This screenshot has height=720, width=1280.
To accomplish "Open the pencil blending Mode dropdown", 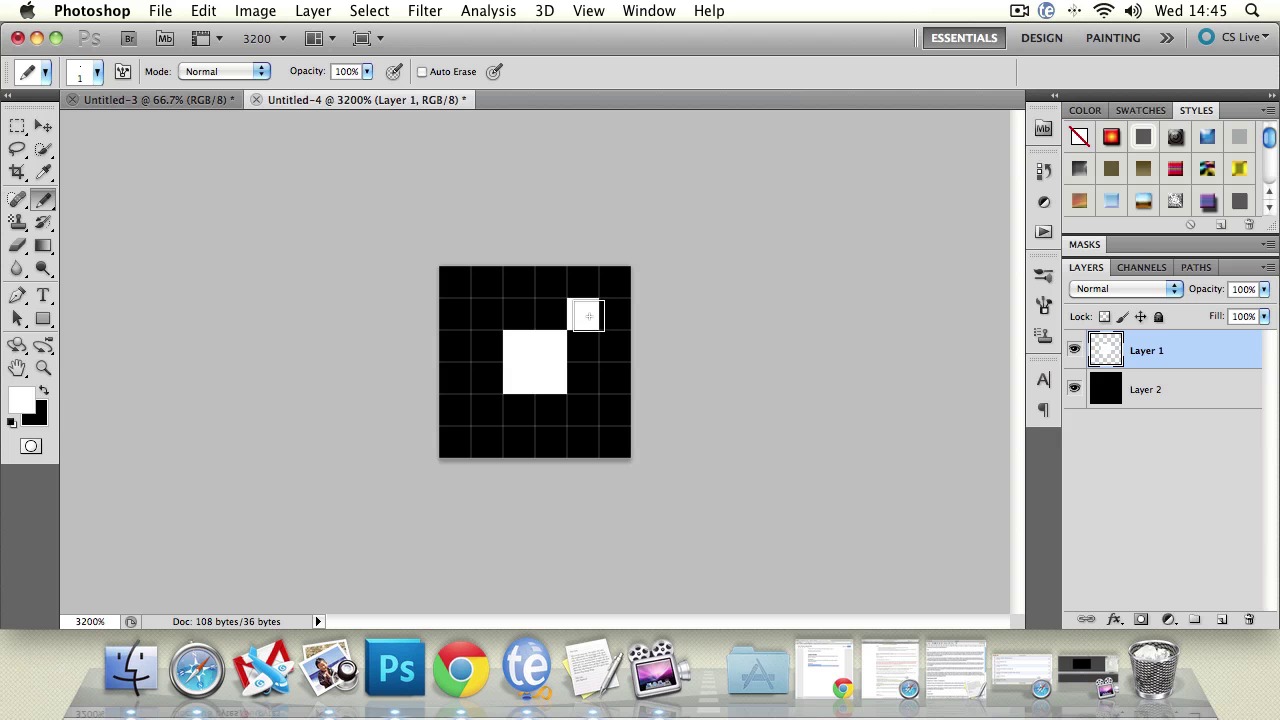I will [x=225, y=72].
